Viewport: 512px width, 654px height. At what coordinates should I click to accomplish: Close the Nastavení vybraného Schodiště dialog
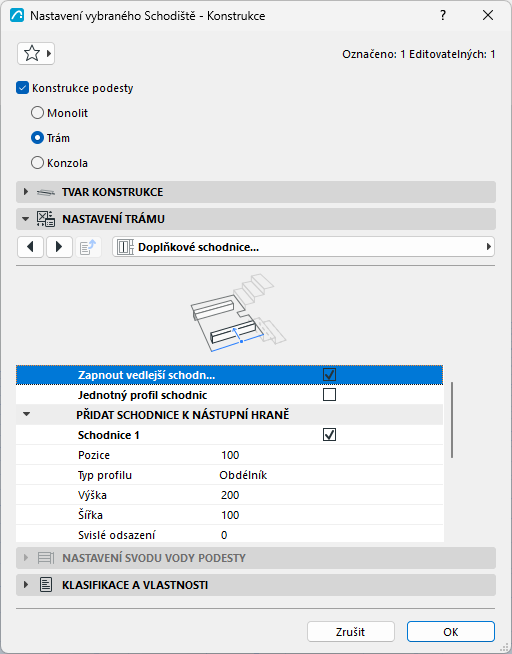488,15
